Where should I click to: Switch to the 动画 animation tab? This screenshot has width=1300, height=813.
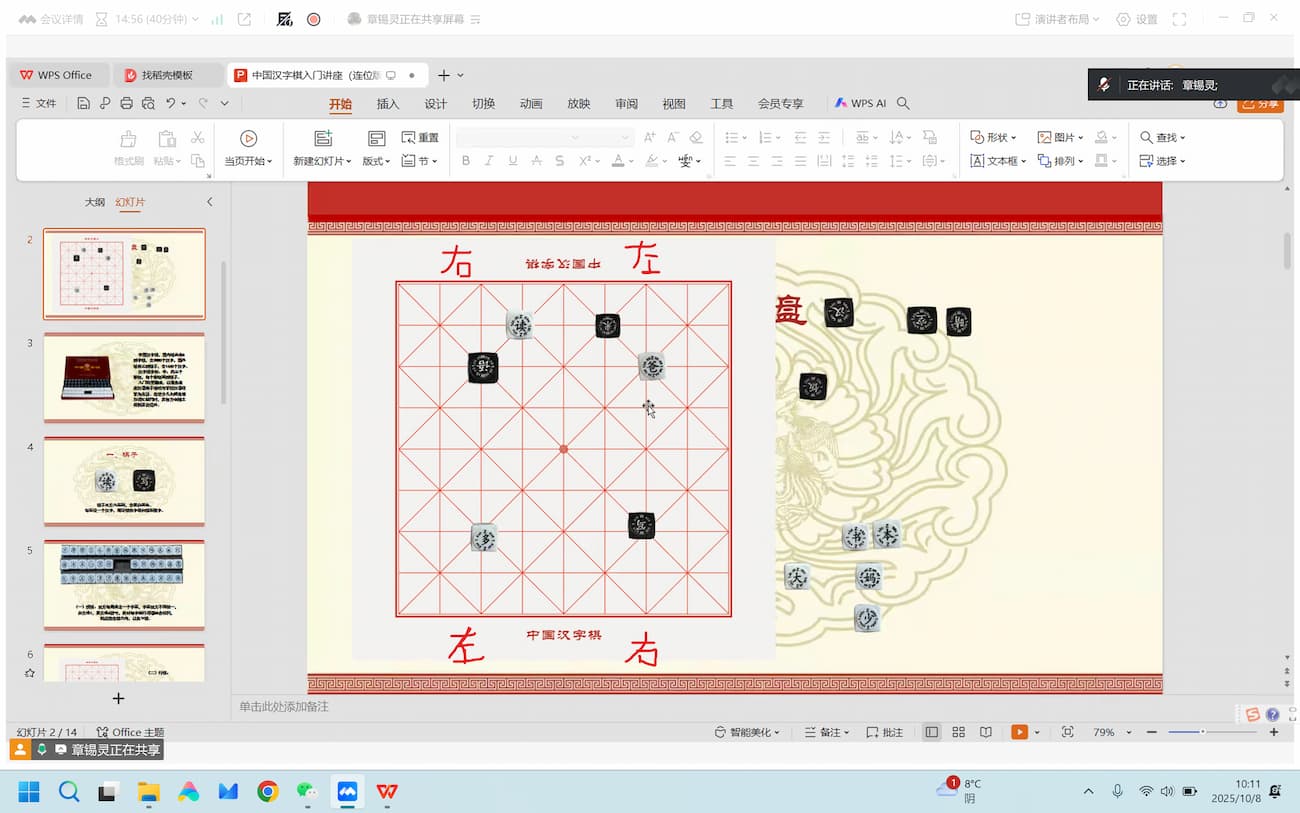[531, 103]
